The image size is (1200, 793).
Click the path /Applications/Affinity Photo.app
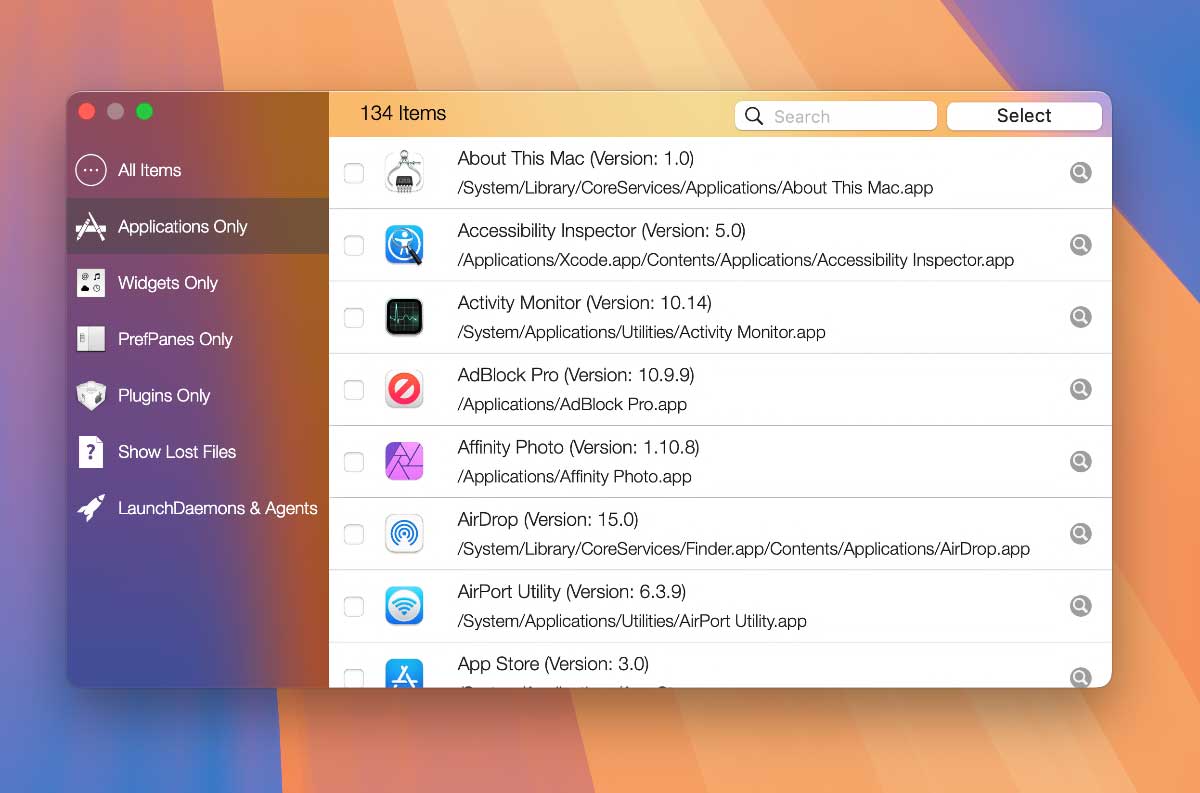coord(575,476)
